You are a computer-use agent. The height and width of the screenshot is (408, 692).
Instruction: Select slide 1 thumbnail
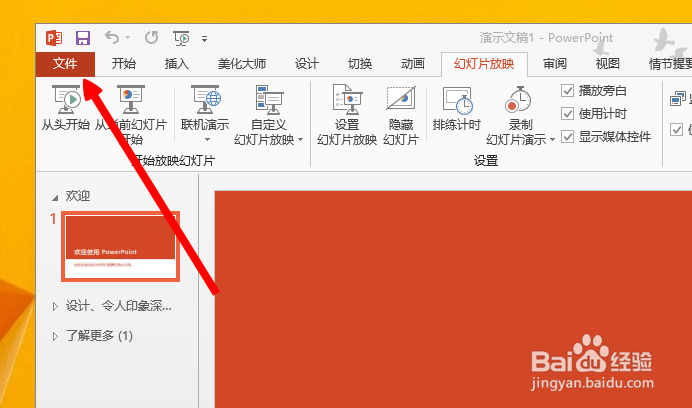coord(120,246)
